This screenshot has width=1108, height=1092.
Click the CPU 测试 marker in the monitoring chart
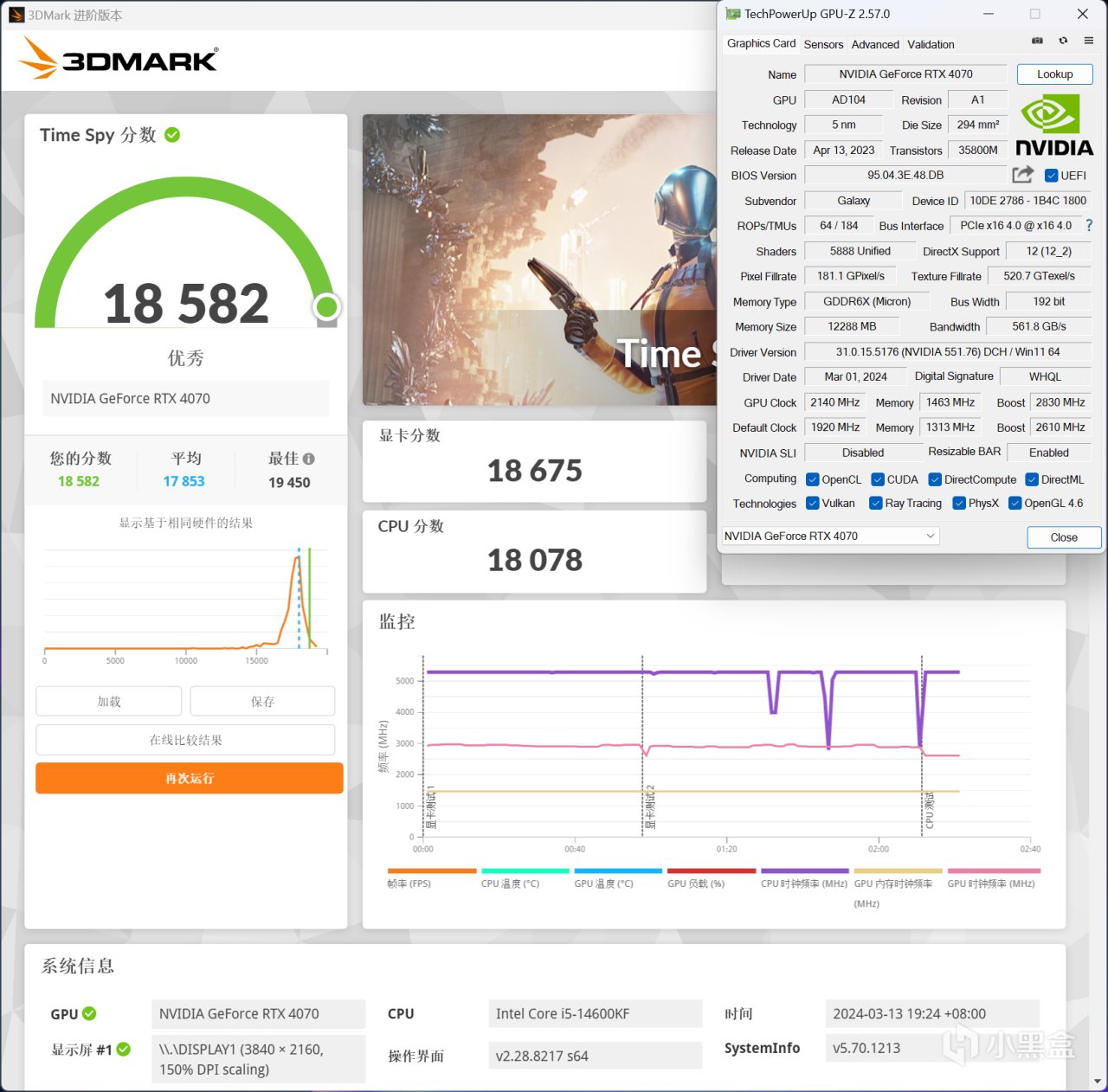tap(930, 810)
